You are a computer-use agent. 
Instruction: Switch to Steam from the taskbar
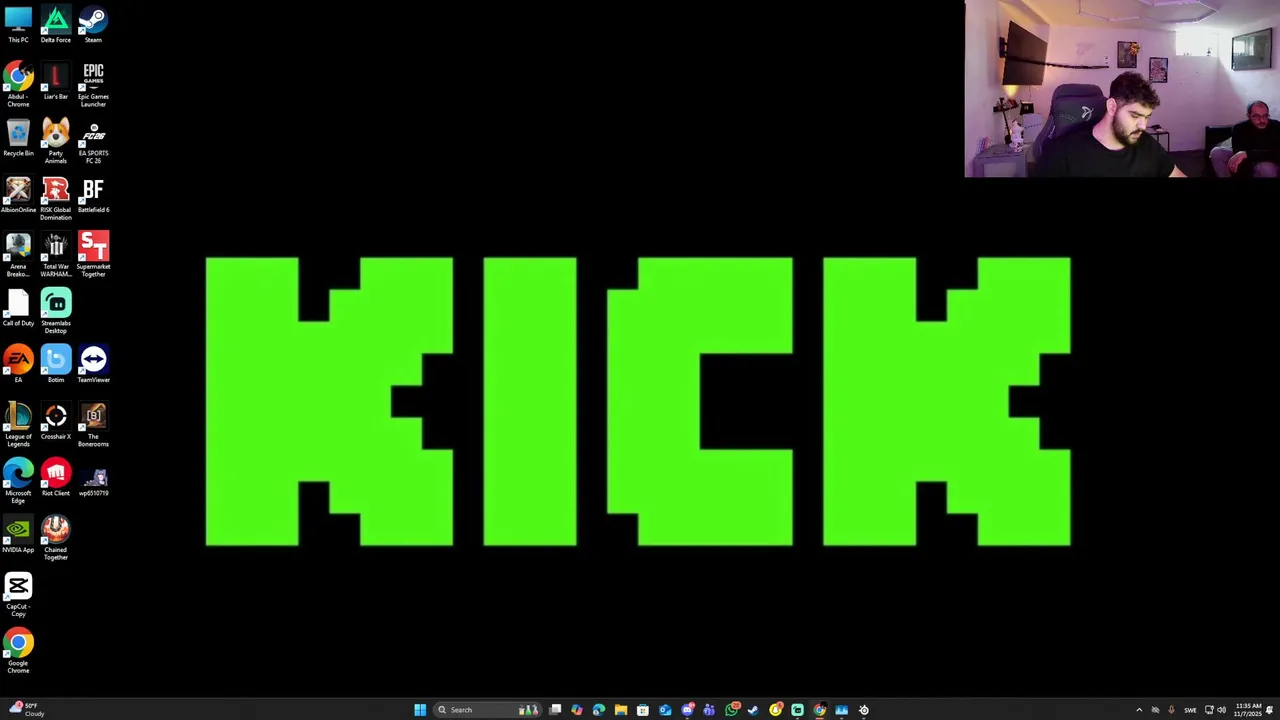pyautogui.click(x=753, y=710)
